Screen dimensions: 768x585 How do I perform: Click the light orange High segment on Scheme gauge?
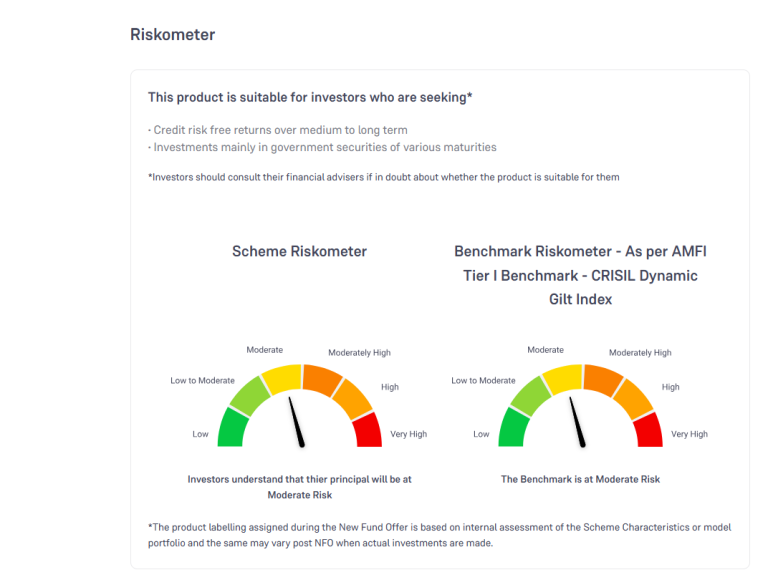(352, 398)
